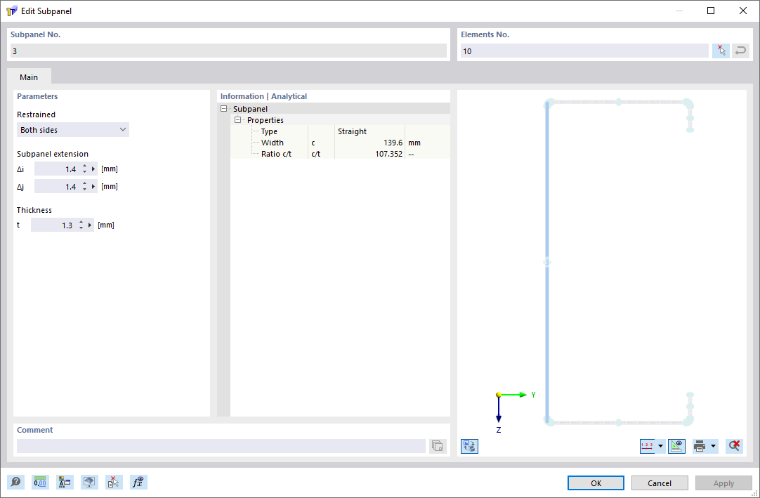
Task: Close the Edit Subpanel dialog
Action: tap(743, 11)
